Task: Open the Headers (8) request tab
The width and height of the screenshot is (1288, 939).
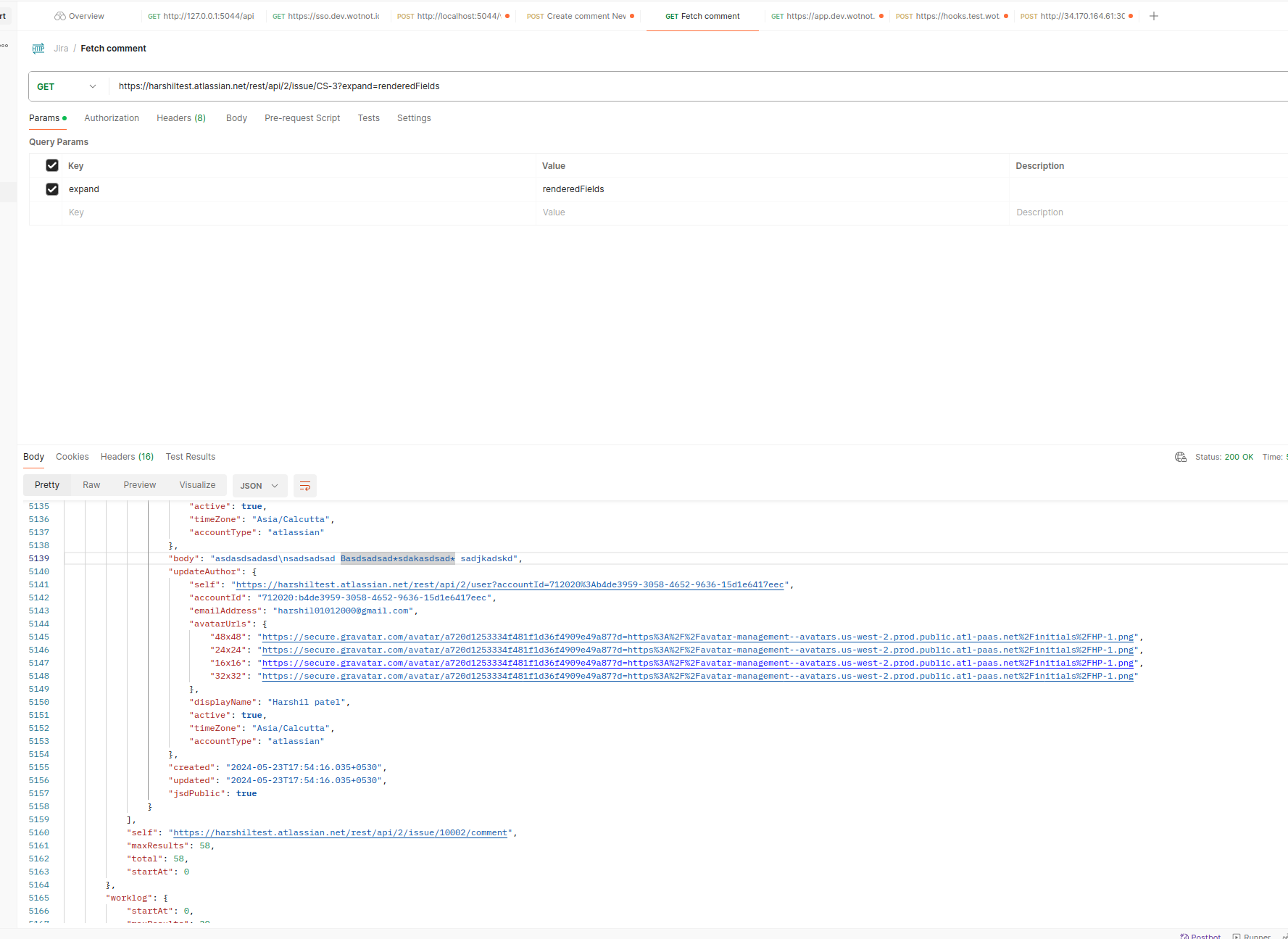Action: (x=181, y=118)
